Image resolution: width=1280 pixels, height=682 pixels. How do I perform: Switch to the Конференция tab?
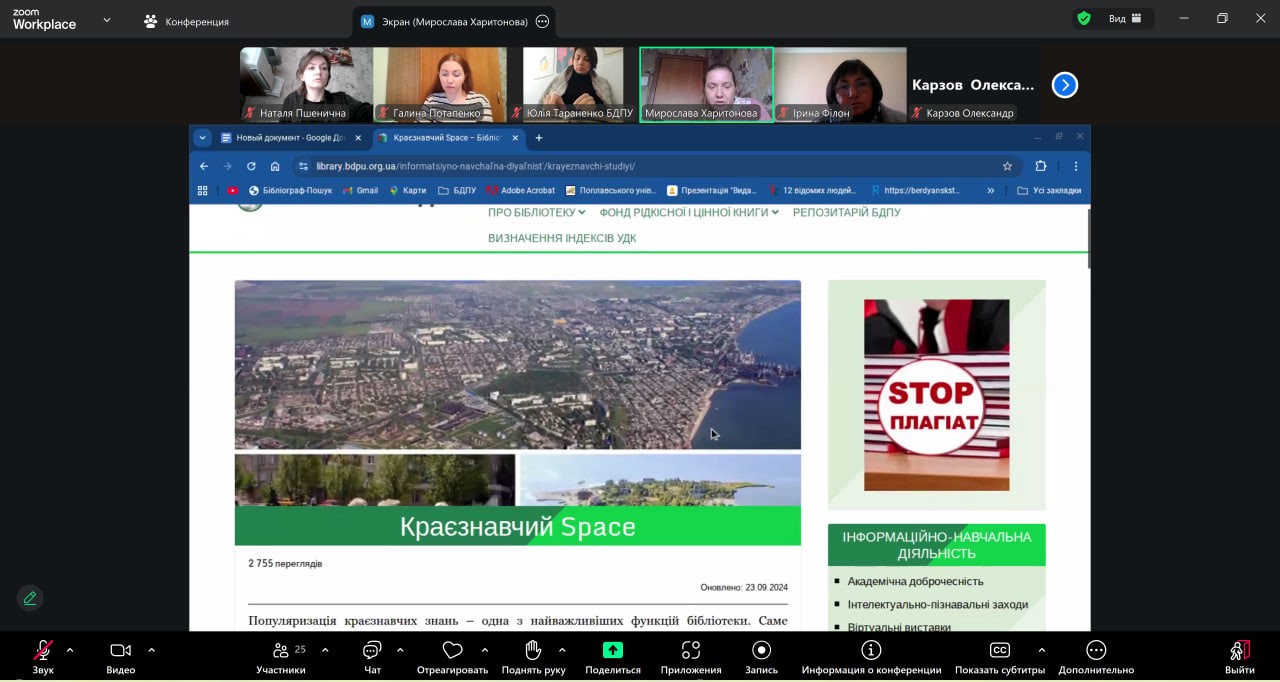(x=186, y=21)
